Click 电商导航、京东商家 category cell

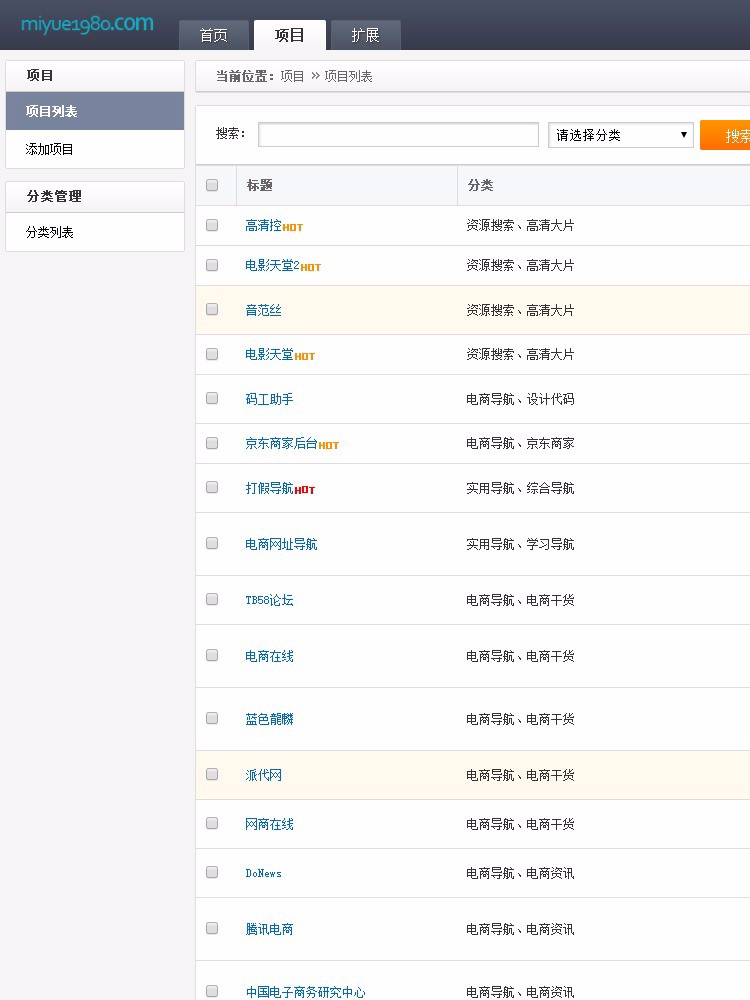(520, 443)
